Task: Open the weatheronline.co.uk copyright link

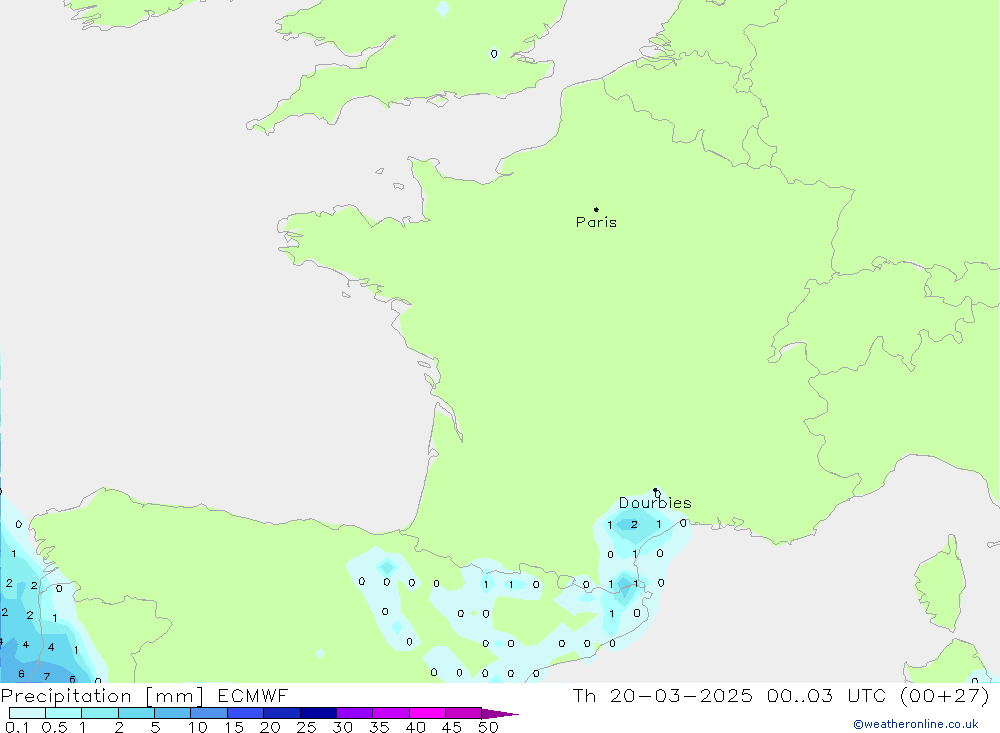Action: tap(916, 724)
